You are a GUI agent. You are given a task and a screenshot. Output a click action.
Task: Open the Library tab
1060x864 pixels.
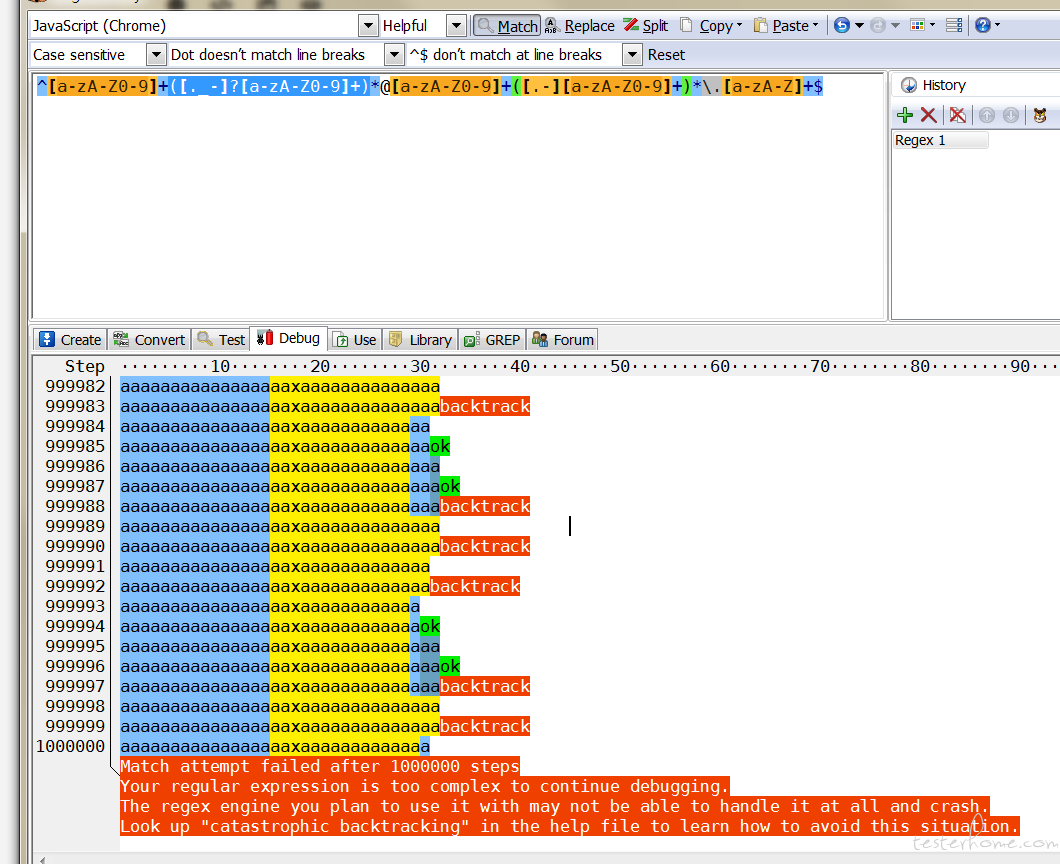click(420, 339)
